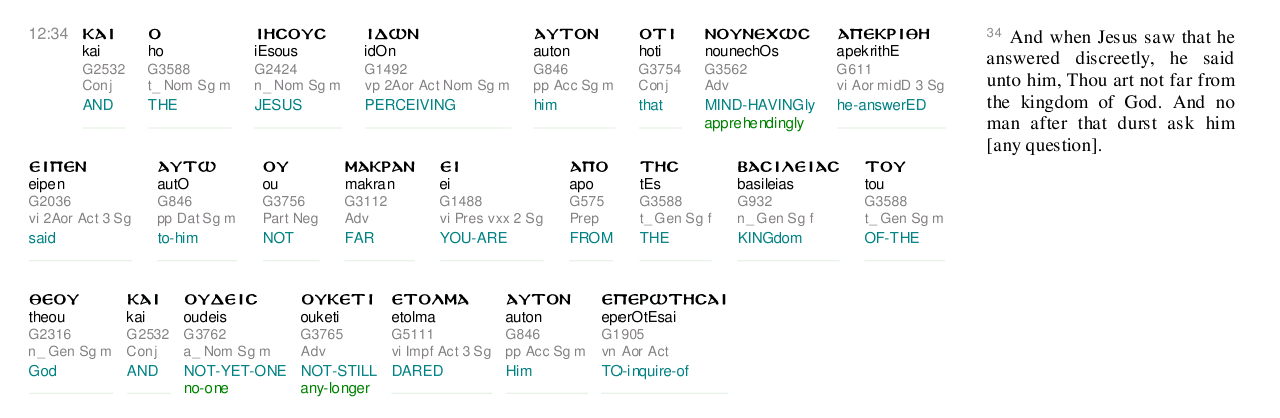This screenshot has height=418, width=1280.
Task: Click the verse reference 12:34
Action: click(48, 34)
